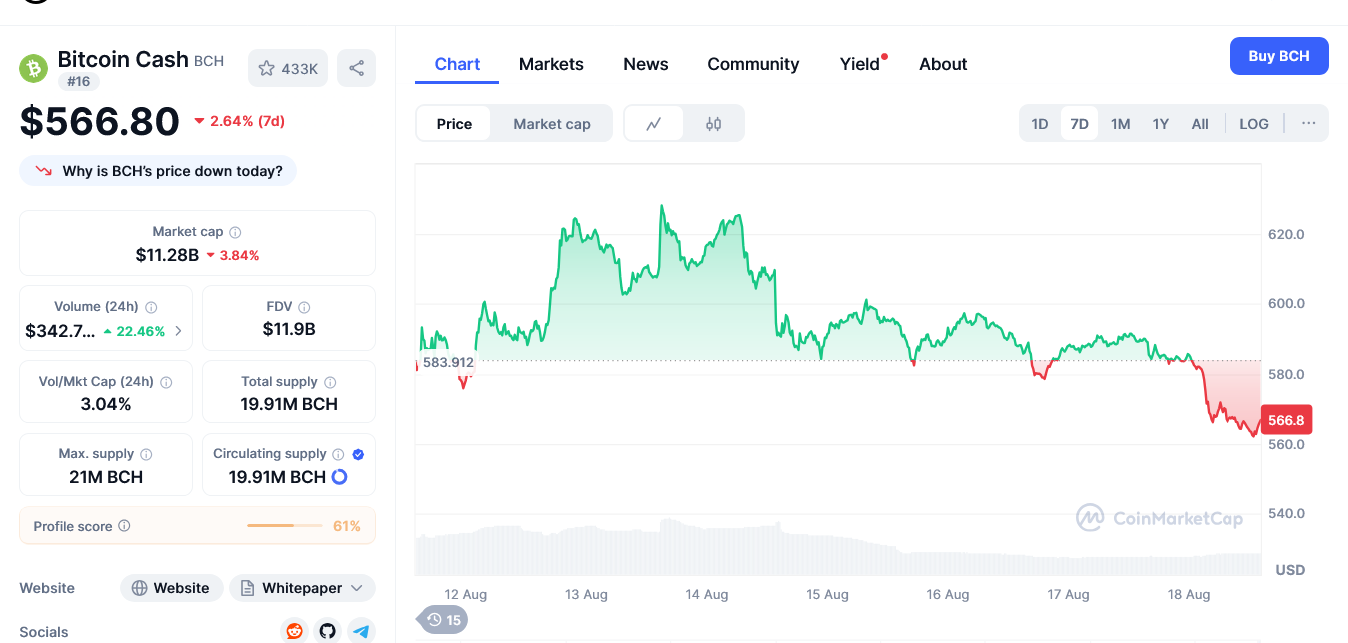
Task: Expand the Volume (24h) details chevron
Action: point(178,331)
